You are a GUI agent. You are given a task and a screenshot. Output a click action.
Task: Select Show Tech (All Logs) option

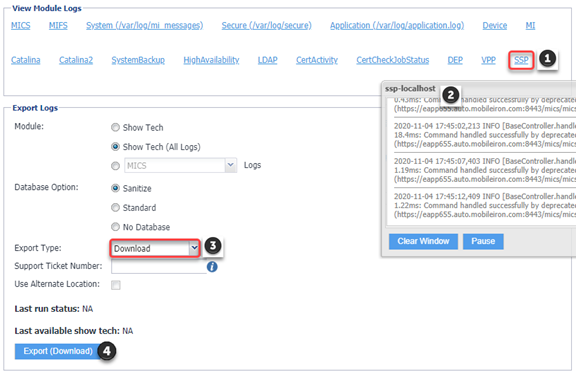(x=115, y=147)
